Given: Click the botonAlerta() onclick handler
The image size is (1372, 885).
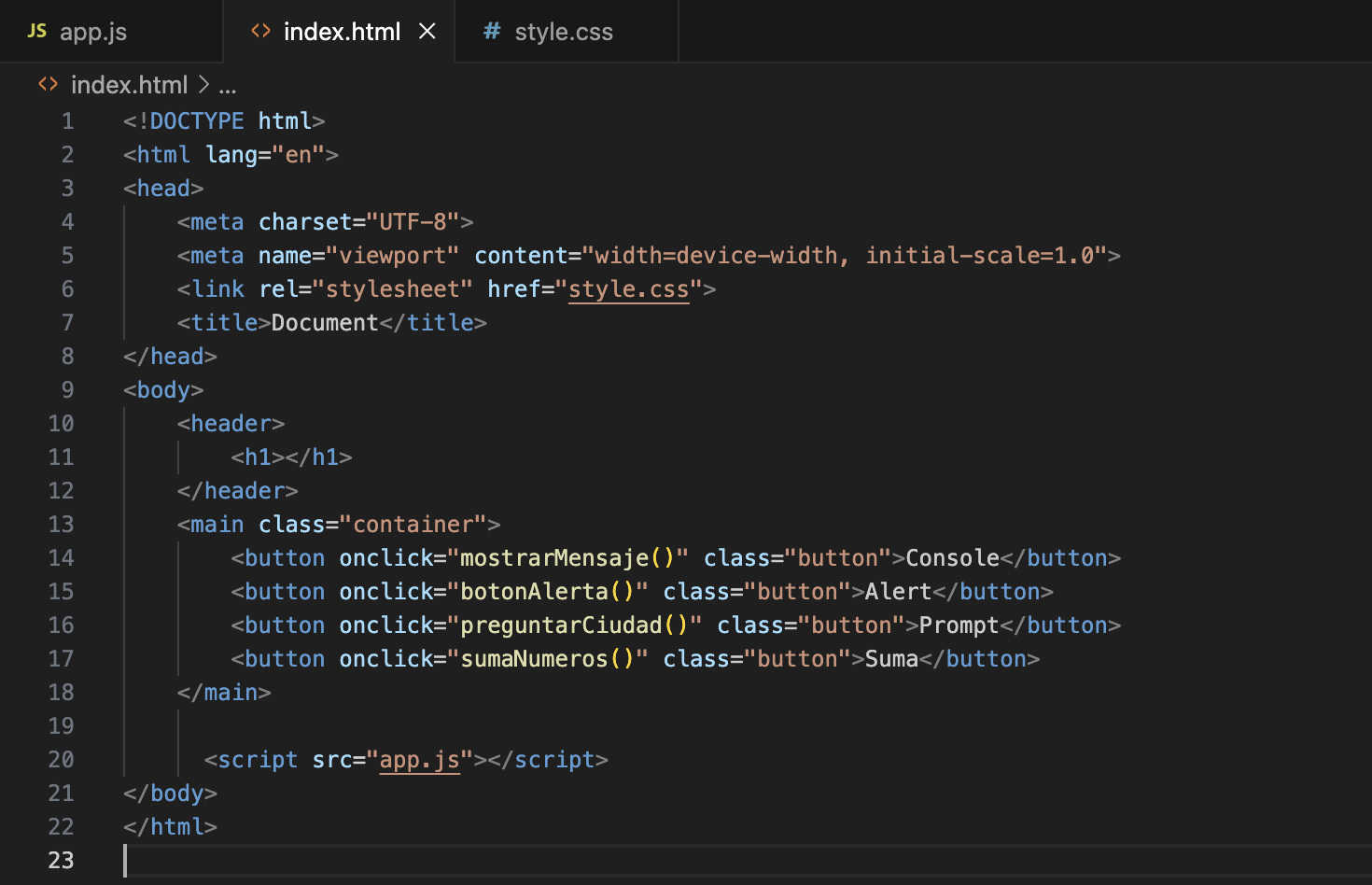Looking at the screenshot, I should (x=548, y=592).
